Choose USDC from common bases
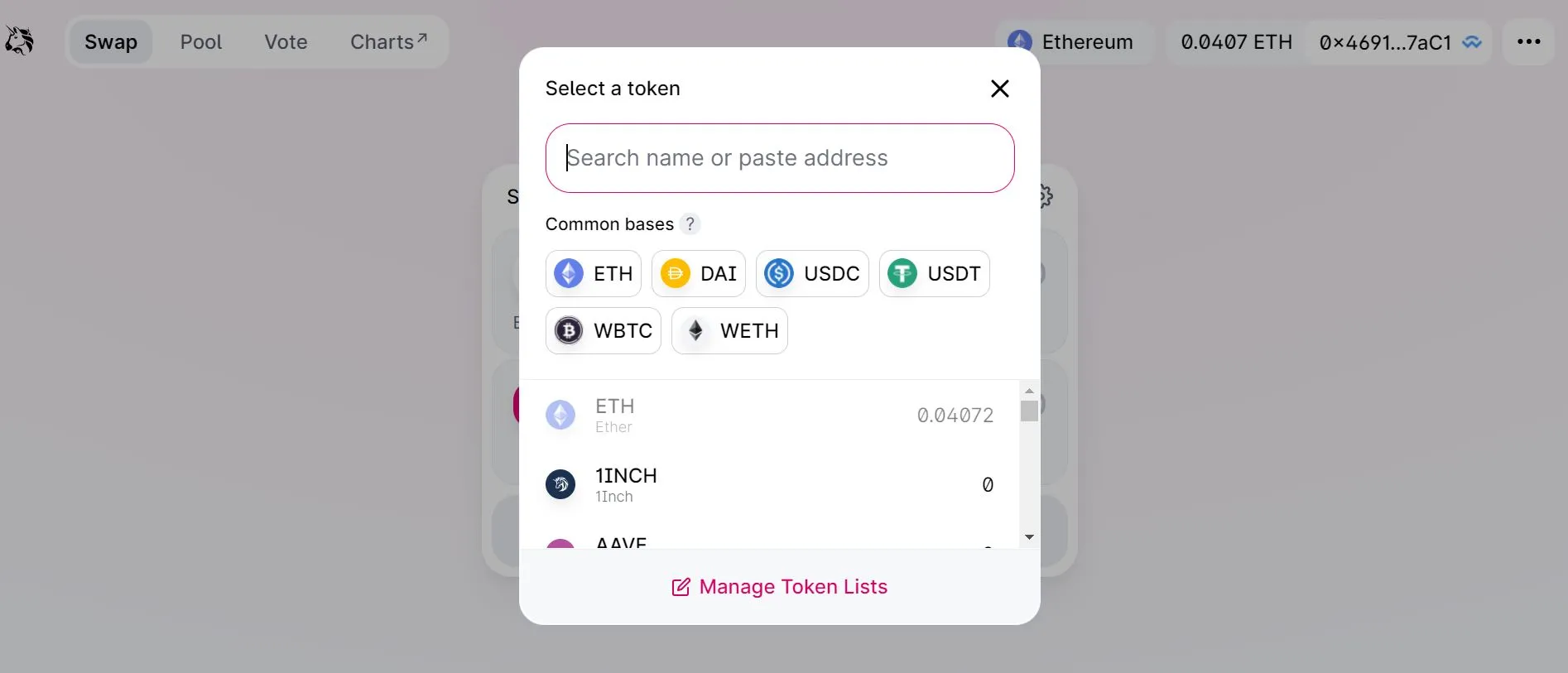The height and width of the screenshot is (673, 1568). click(812, 274)
